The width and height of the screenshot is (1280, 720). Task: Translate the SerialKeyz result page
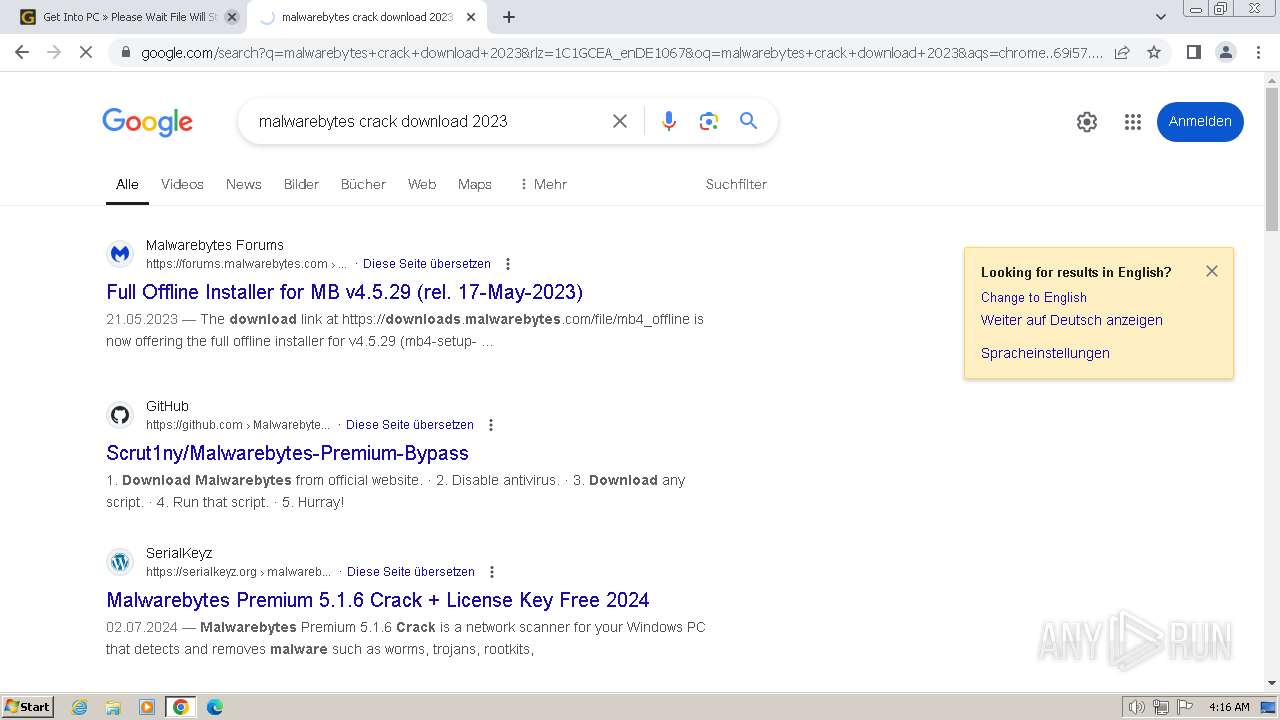pyautogui.click(x=411, y=572)
